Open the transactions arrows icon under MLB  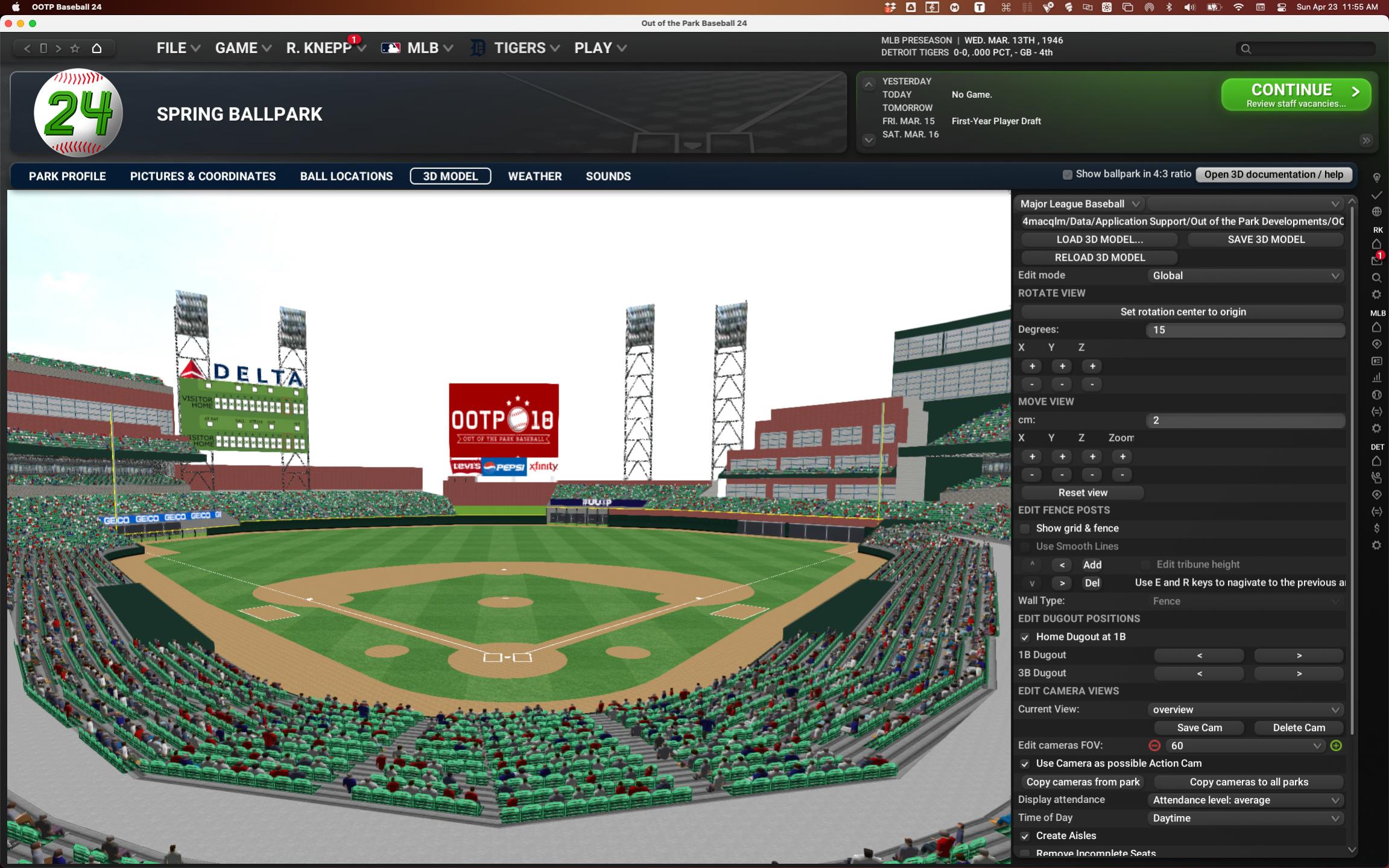coord(1376,411)
